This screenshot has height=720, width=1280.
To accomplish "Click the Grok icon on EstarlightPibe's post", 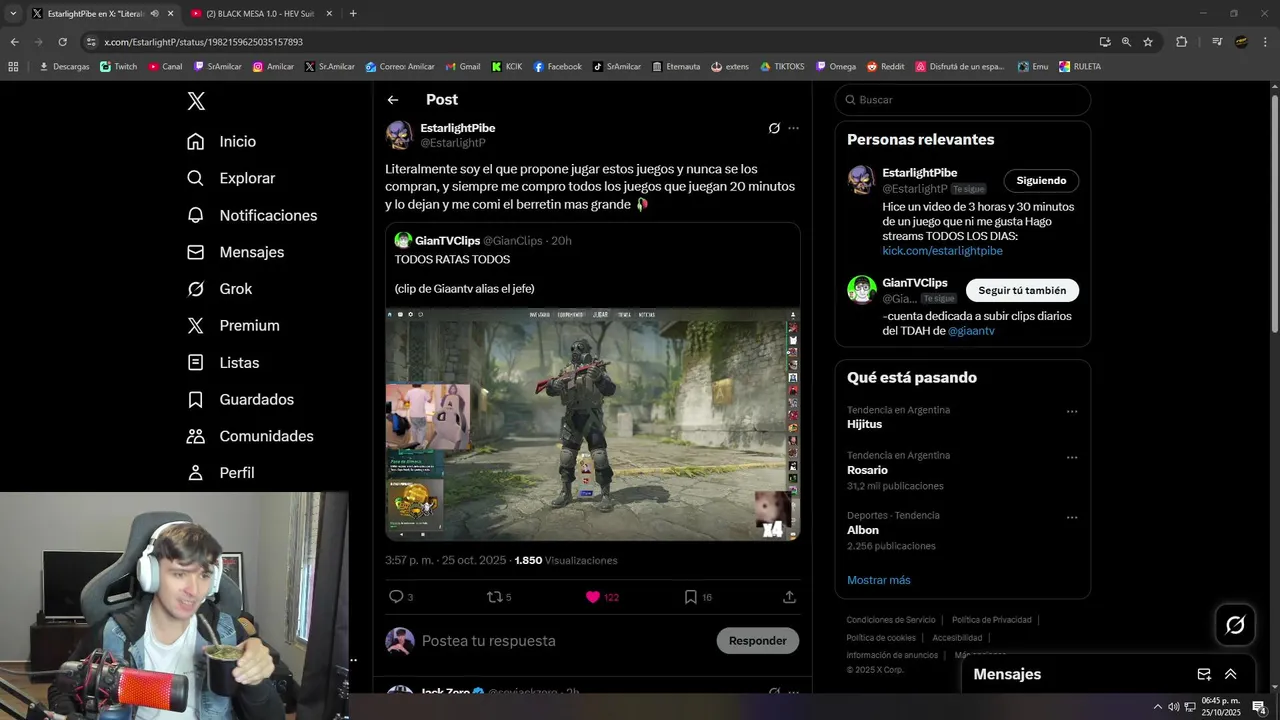I will click(x=774, y=128).
